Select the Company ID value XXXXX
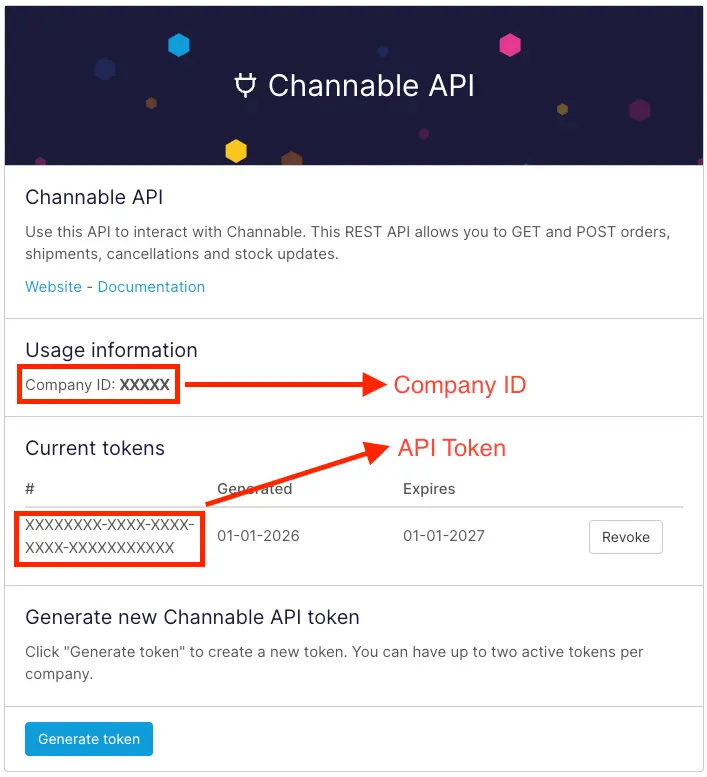 point(145,385)
